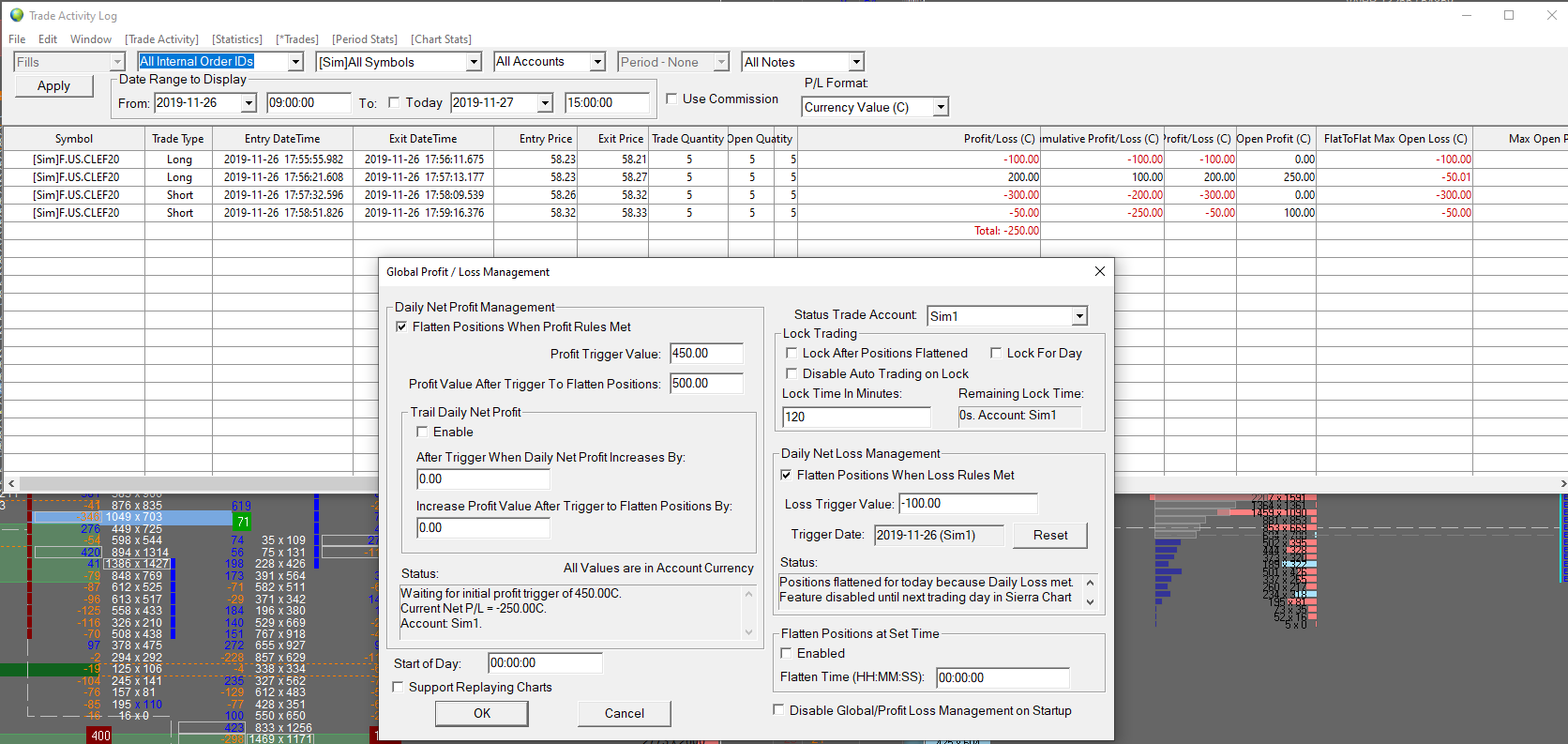The height and width of the screenshot is (744, 1568).
Task: Open the Window menu
Action: [91, 39]
